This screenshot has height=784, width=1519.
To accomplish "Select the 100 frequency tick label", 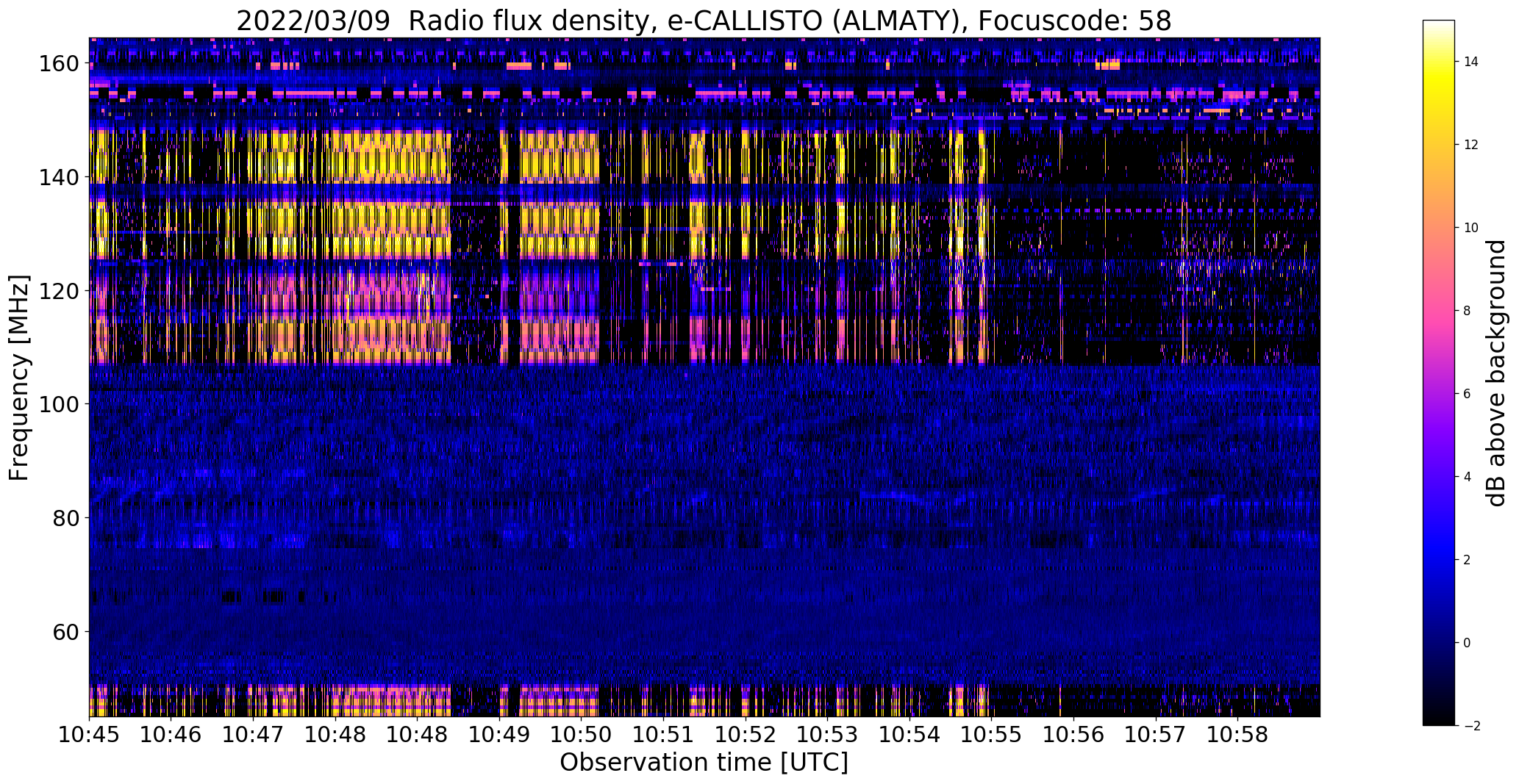I will coord(58,404).
